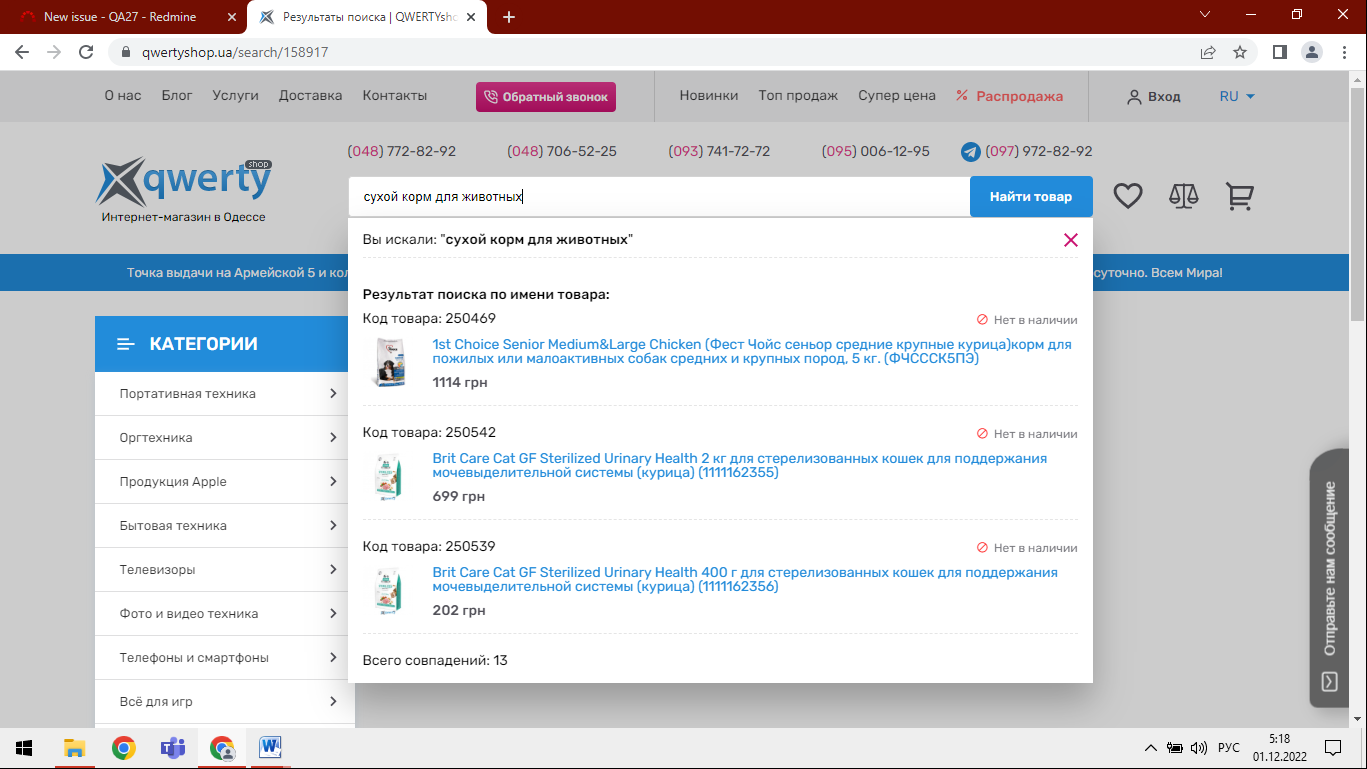The width and height of the screenshot is (1367, 769).
Task: Open Brit Care Cat Urinary Health 2 кг link
Action: [x=740, y=465]
